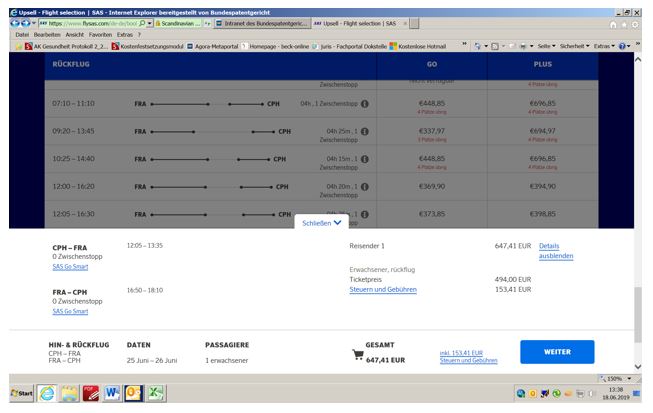Open SAS Go Smart link under FRA – CPH

(70, 311)
